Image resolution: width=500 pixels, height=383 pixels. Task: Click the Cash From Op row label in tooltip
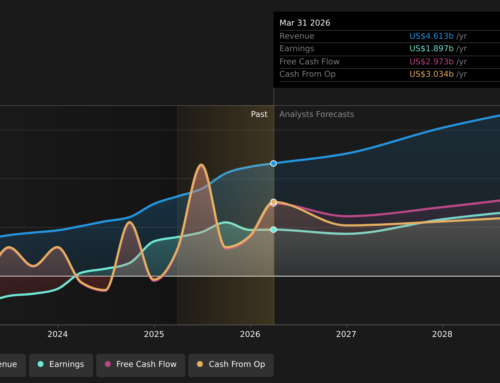(307, 74)
